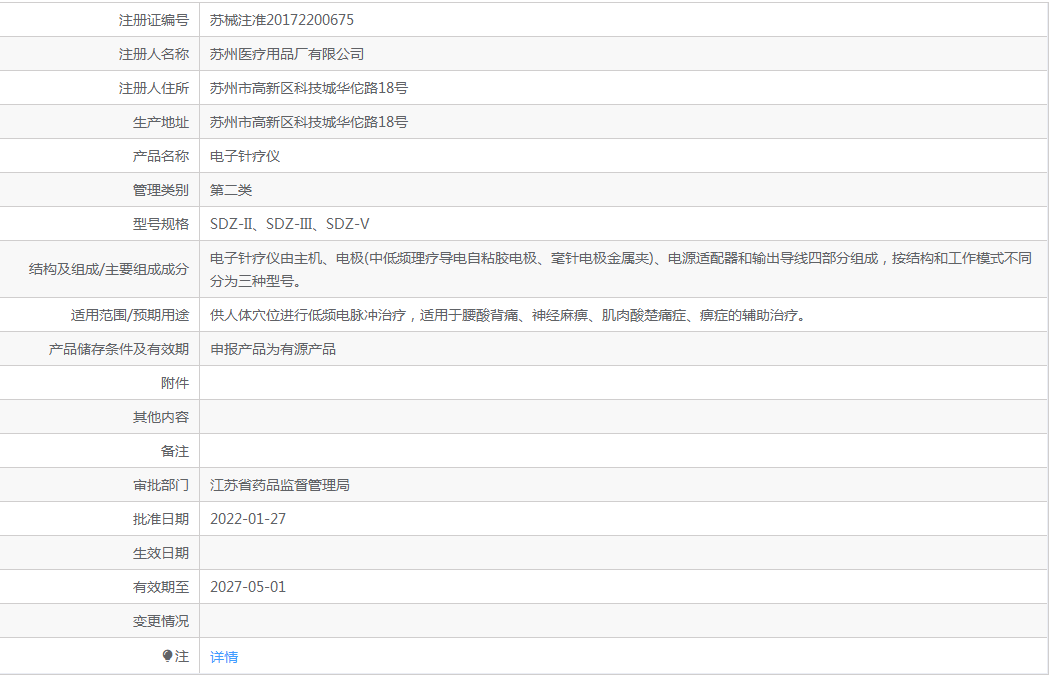Click the expiry date 2027-05-01

click(x=248, y=587)
